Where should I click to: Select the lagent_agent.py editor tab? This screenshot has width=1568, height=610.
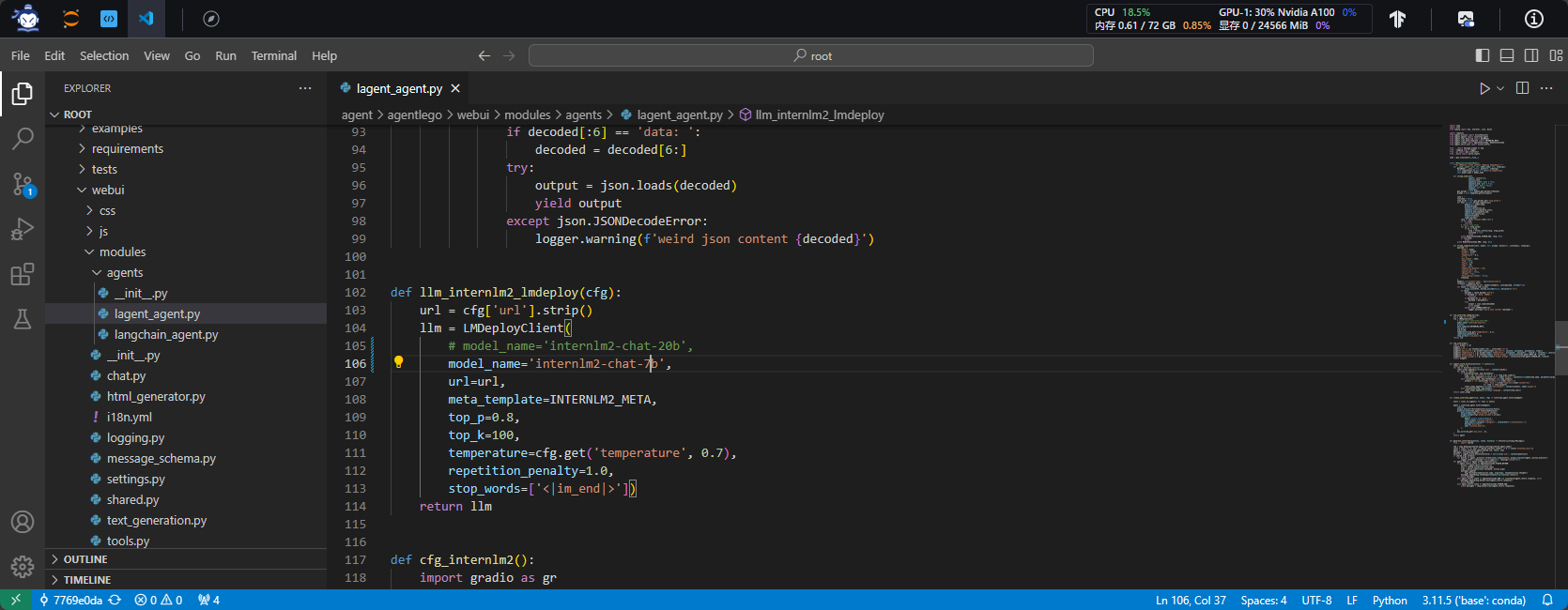399,88
